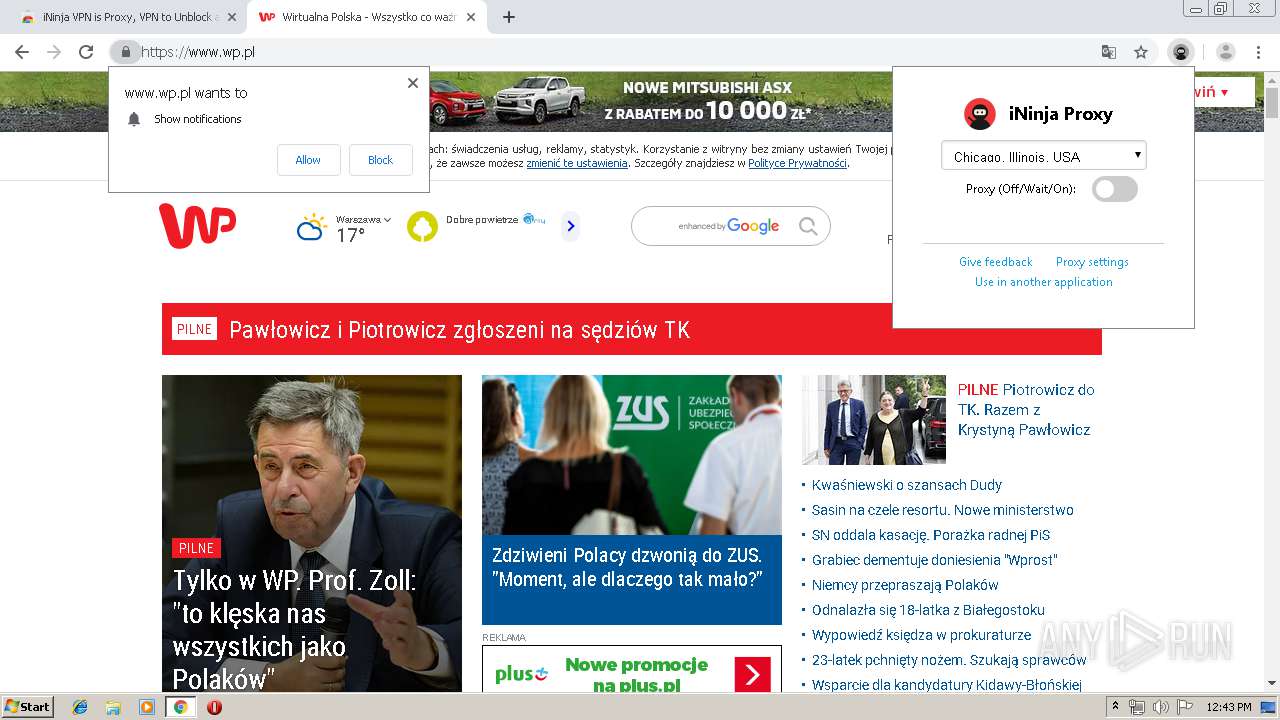Close the Wirtualna Polska tab
This screenshot has height=720, width=1280.
471,17
